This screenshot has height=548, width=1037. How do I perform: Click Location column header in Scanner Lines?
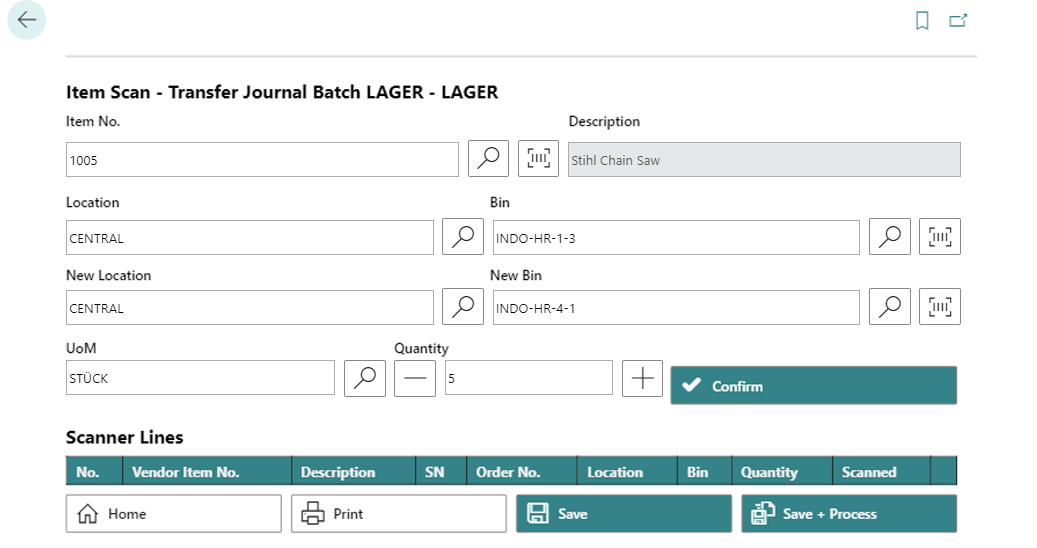click(x=628, y=471)
